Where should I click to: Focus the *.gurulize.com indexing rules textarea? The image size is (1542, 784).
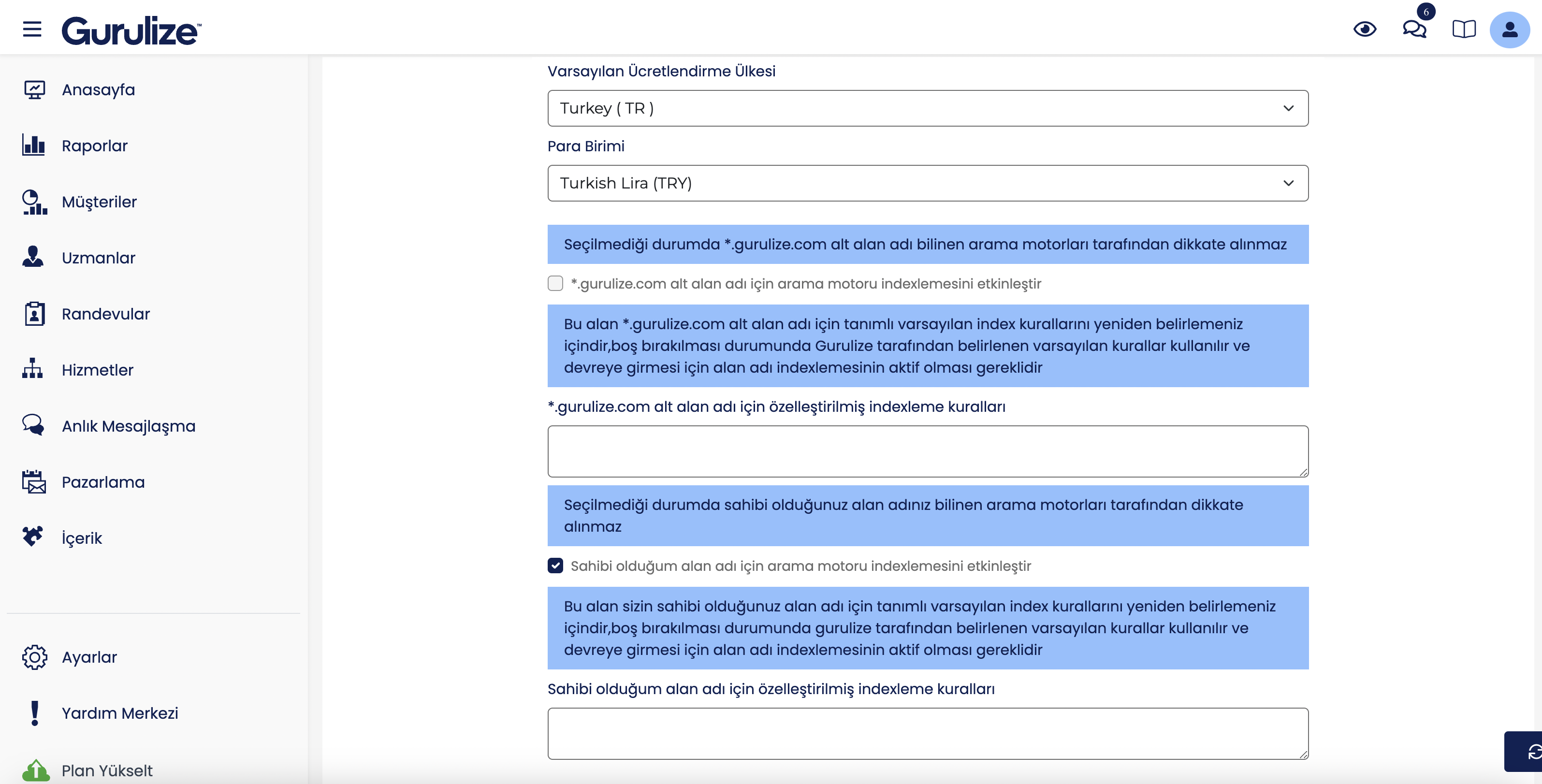[927, 450]
